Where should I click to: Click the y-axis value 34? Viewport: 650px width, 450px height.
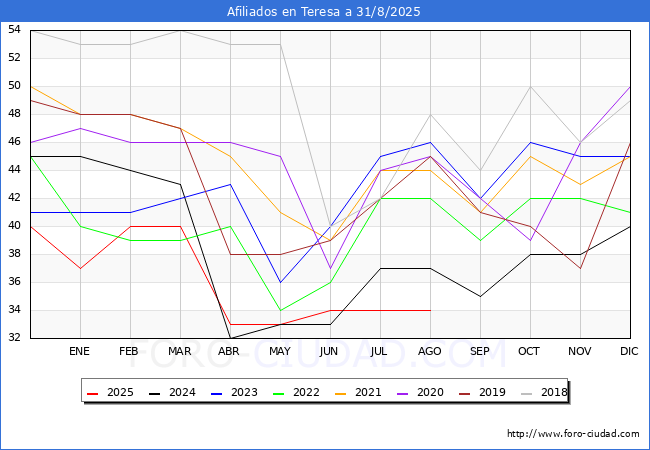tap(15, 310)
